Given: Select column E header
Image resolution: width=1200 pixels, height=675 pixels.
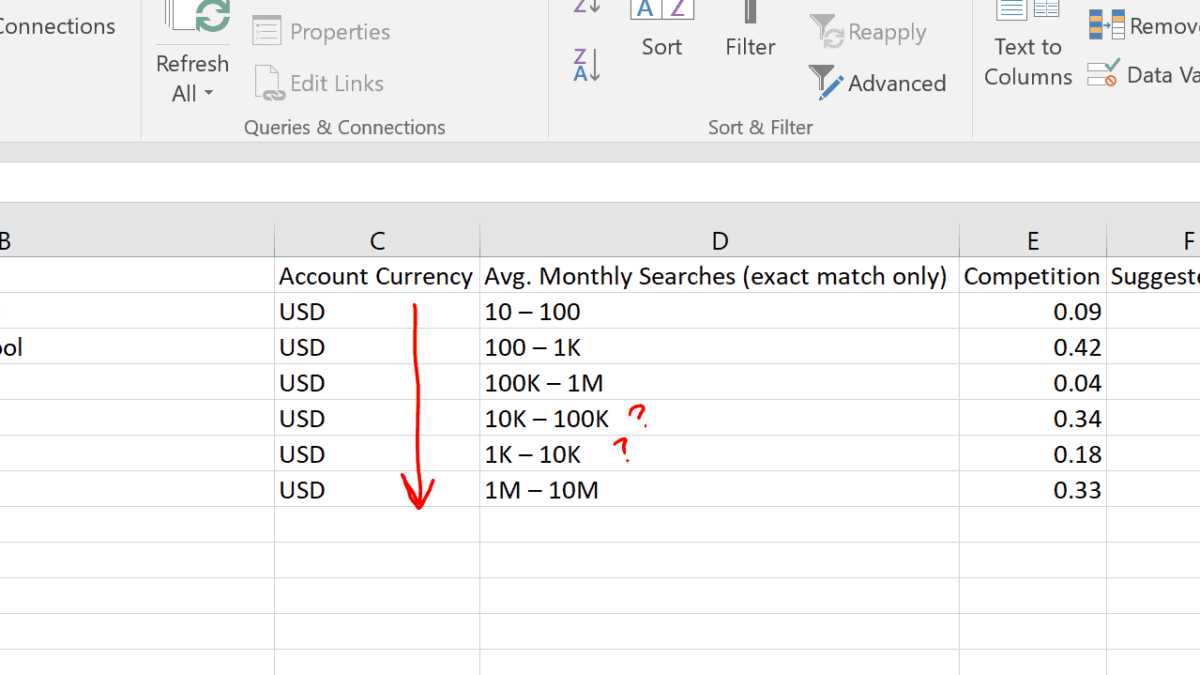Looking at the screenshot, I should 1033,240.
